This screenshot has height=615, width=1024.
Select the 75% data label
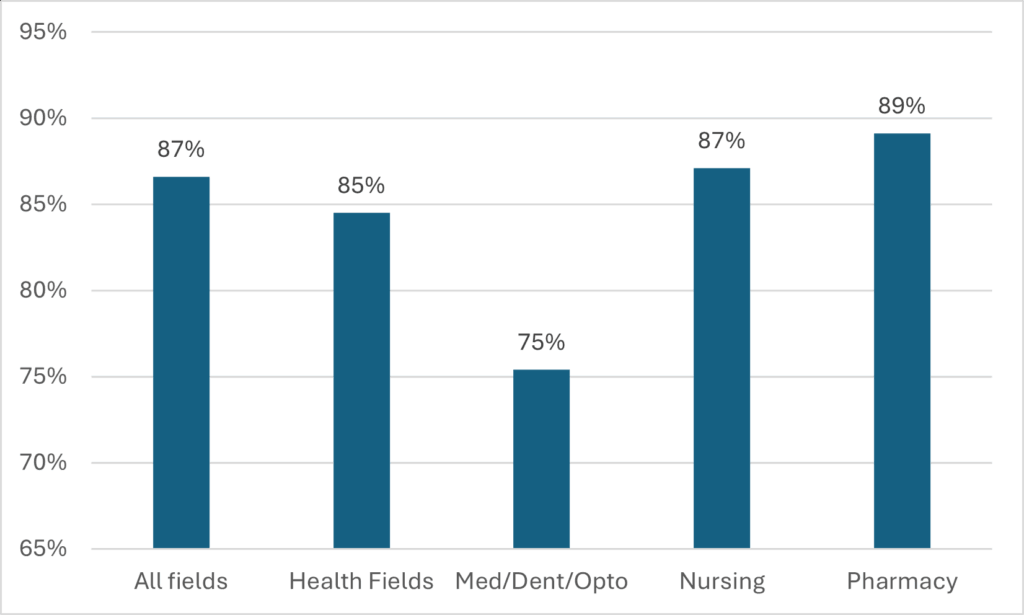coord(541,342)
